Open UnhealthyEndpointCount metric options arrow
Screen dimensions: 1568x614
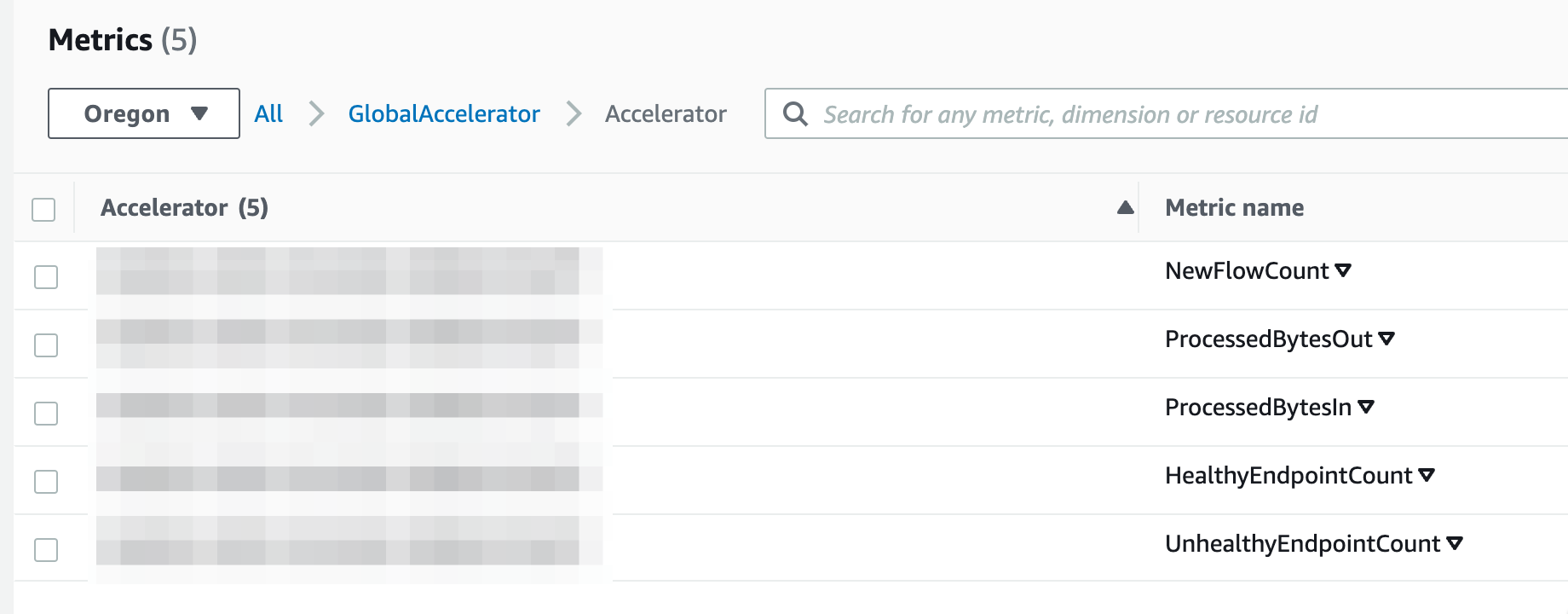click(x=1455, y=543)
